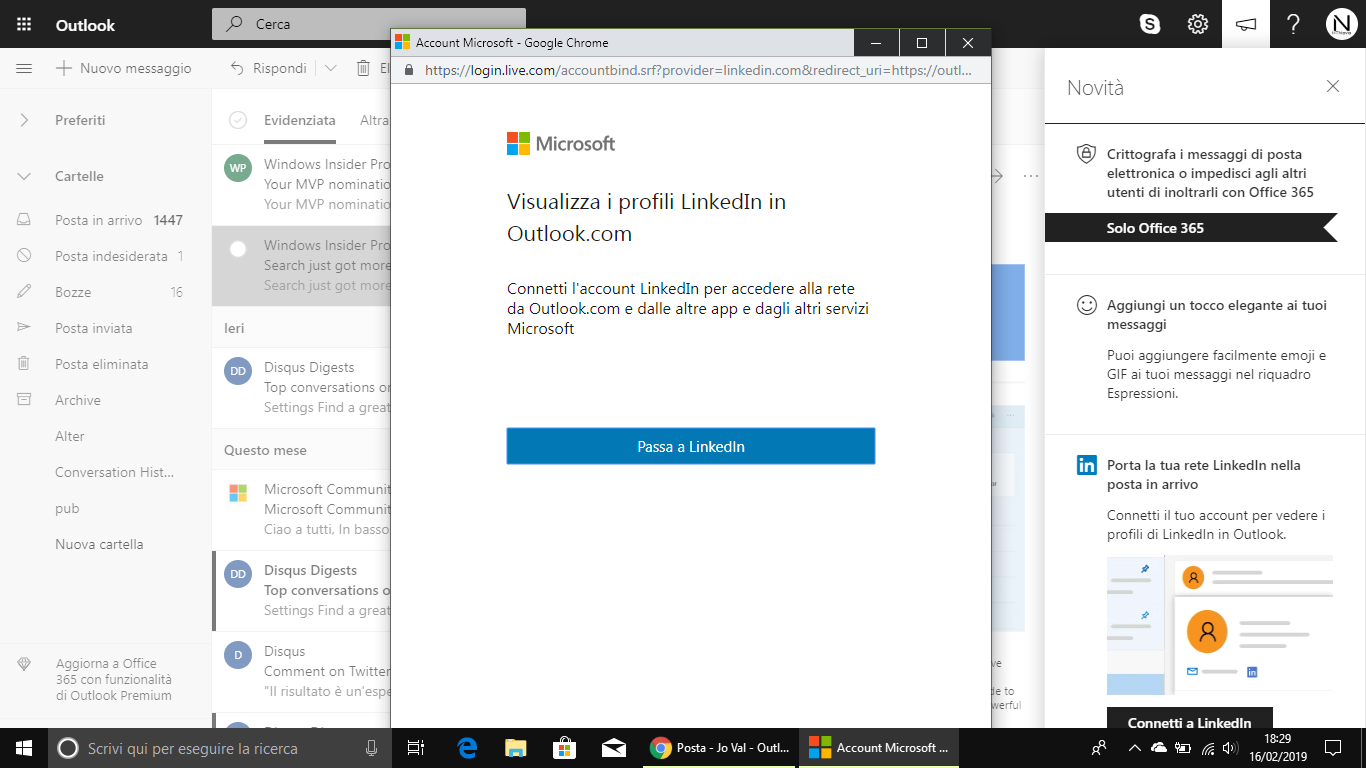Open the Ieri Disqus Digests message
The image size is (1366, 768).
(x=301, y=387)
